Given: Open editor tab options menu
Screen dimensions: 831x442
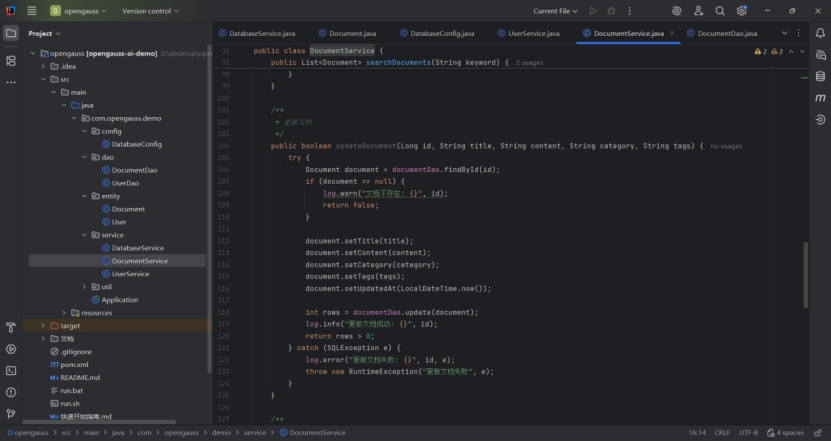Looking at the screenshot, I should pos(799,33).
